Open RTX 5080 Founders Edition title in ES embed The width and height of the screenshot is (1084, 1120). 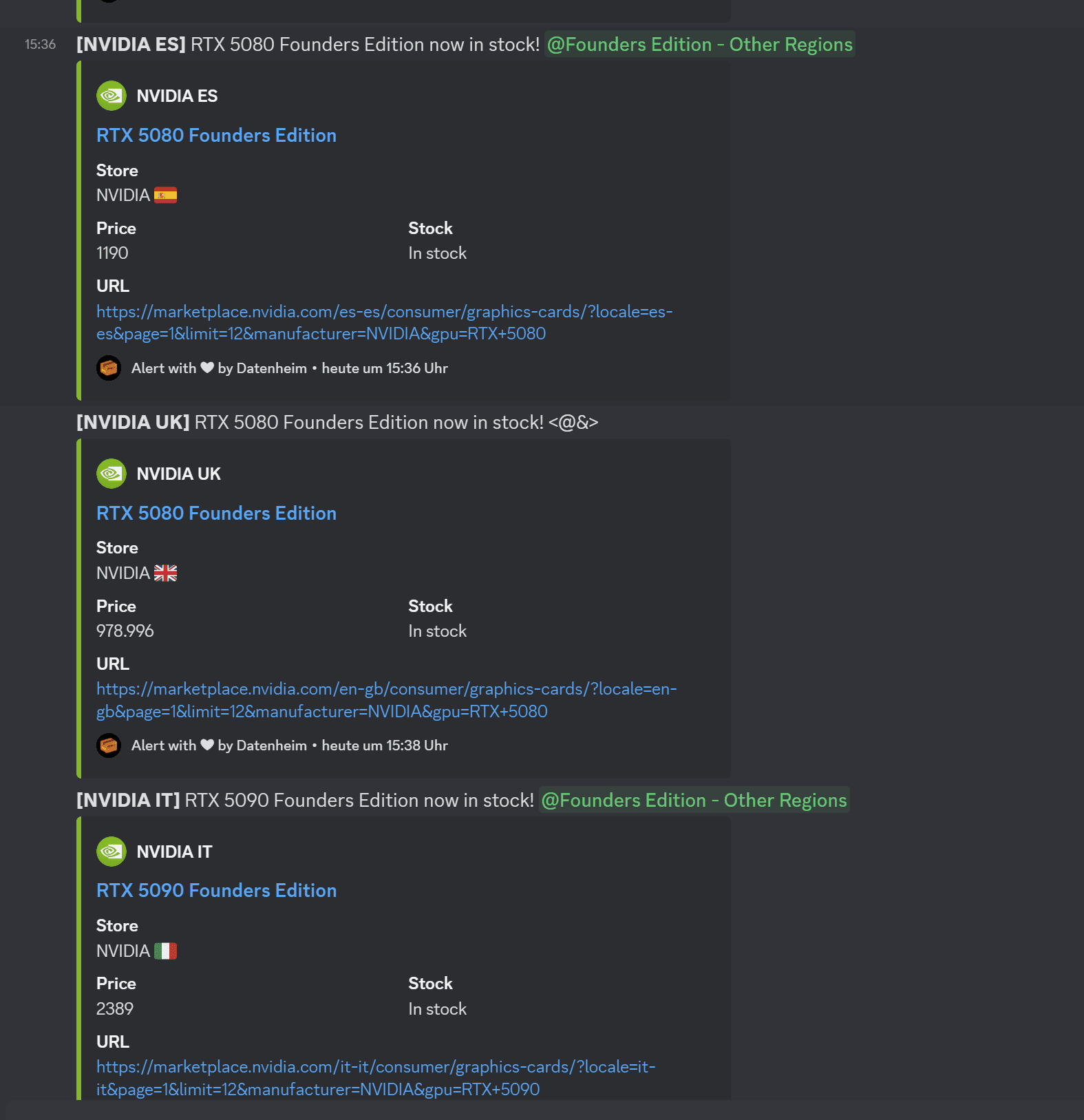tap(216, 135)
